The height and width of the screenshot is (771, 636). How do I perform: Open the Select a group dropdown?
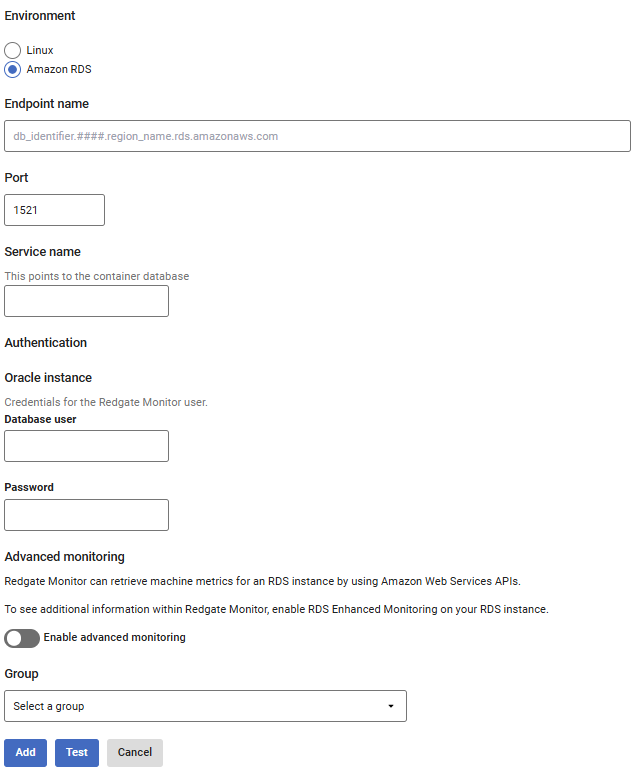[205, 706]
